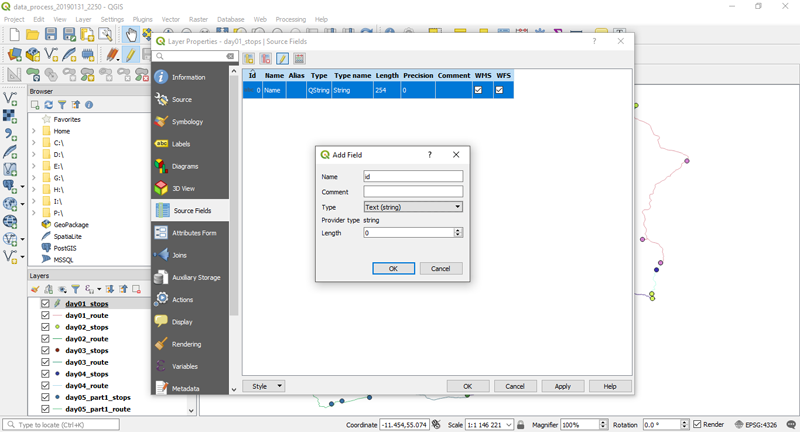The image size is (800, 432).
Task: Open the Add PostGIS Layer dropdown arrow
Action: pyautogui.click(x=22, y=187)
